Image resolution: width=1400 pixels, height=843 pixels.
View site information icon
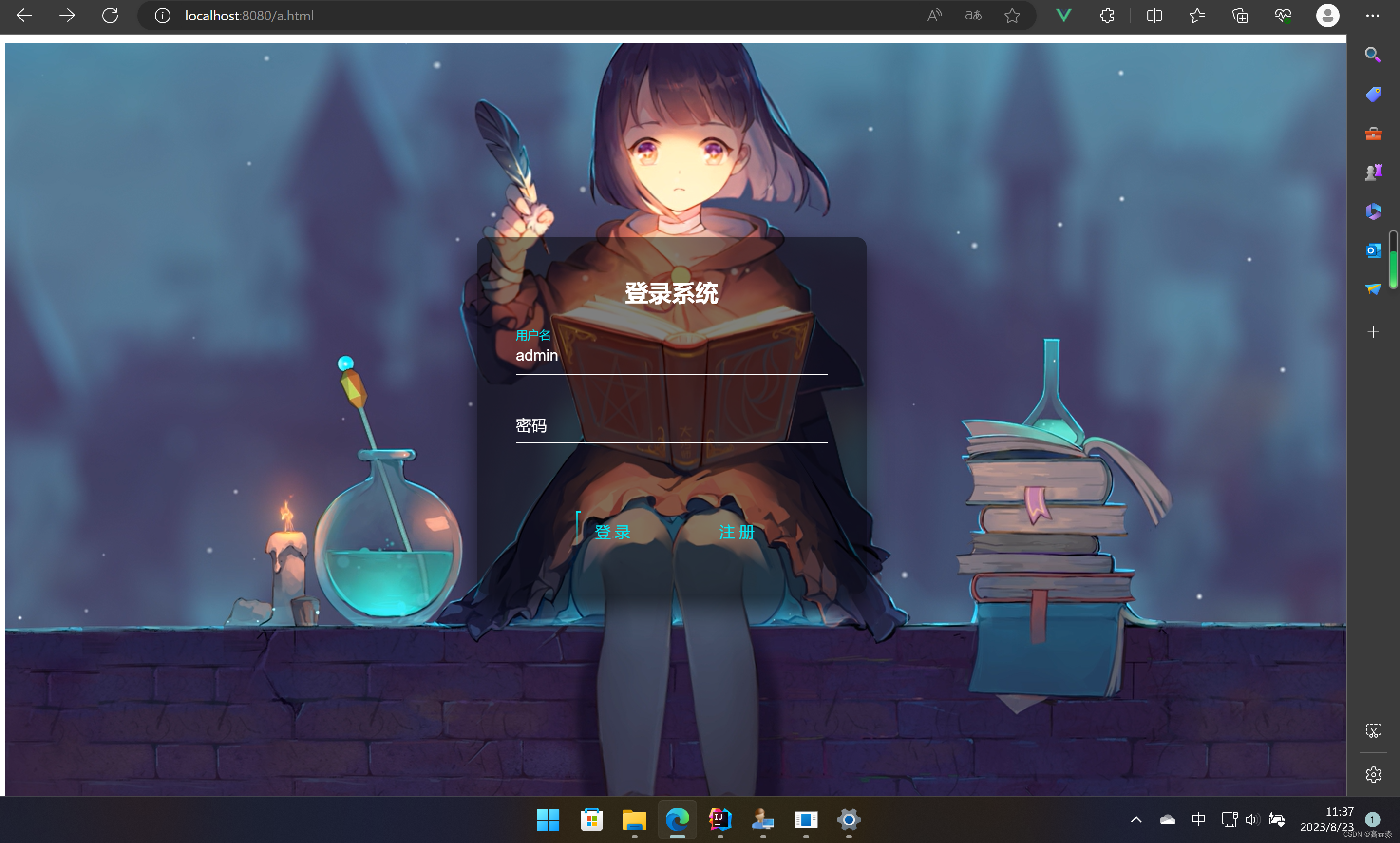162,16
